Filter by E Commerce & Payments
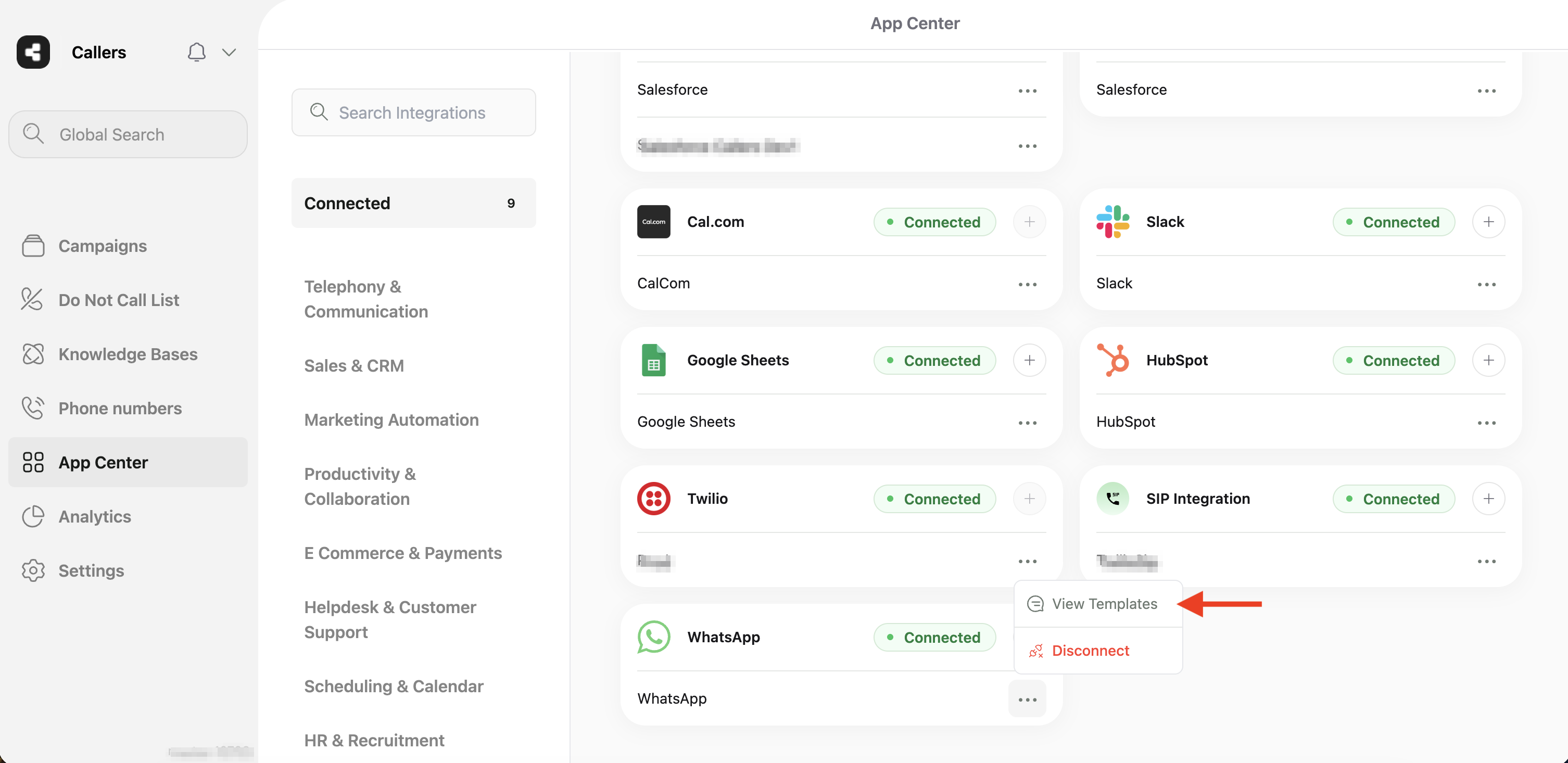1568x763 pixels. [403, 553]
